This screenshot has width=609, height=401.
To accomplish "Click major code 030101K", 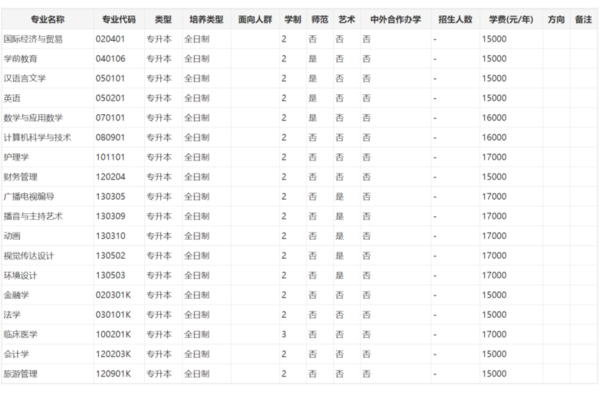I will coord(113,315).
